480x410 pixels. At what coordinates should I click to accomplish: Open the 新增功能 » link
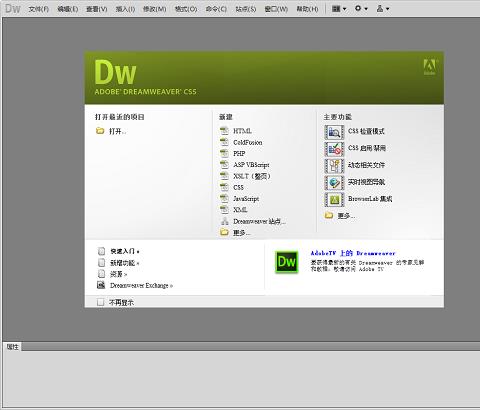point(125,263)
